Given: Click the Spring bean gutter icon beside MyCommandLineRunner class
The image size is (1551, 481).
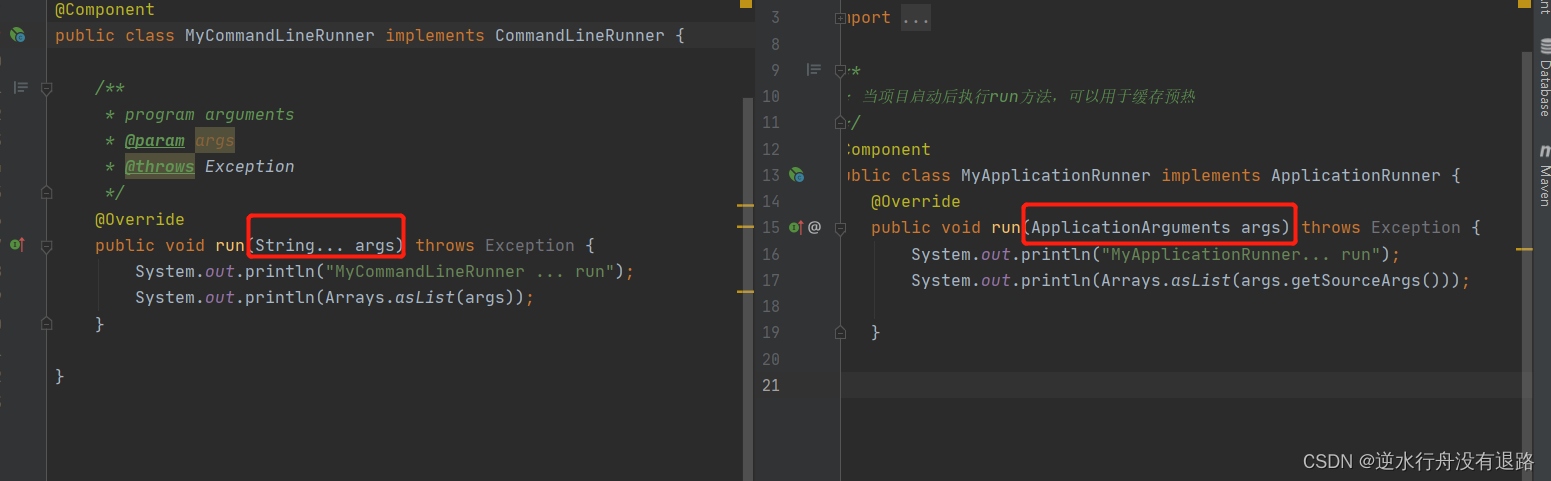Looking at the screenshot, I should pyautogui.click(x=17, y=35).
